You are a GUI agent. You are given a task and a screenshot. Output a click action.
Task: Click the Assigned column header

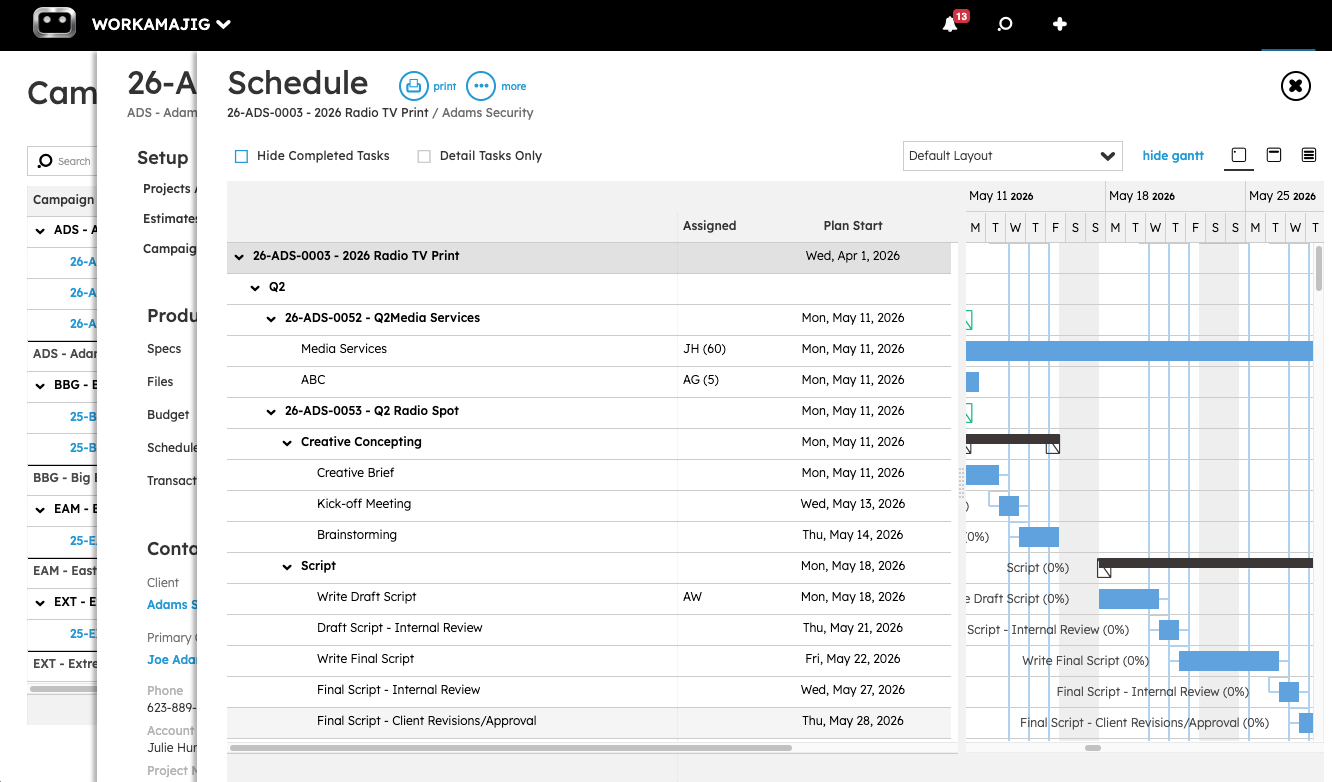click(710, 226)
